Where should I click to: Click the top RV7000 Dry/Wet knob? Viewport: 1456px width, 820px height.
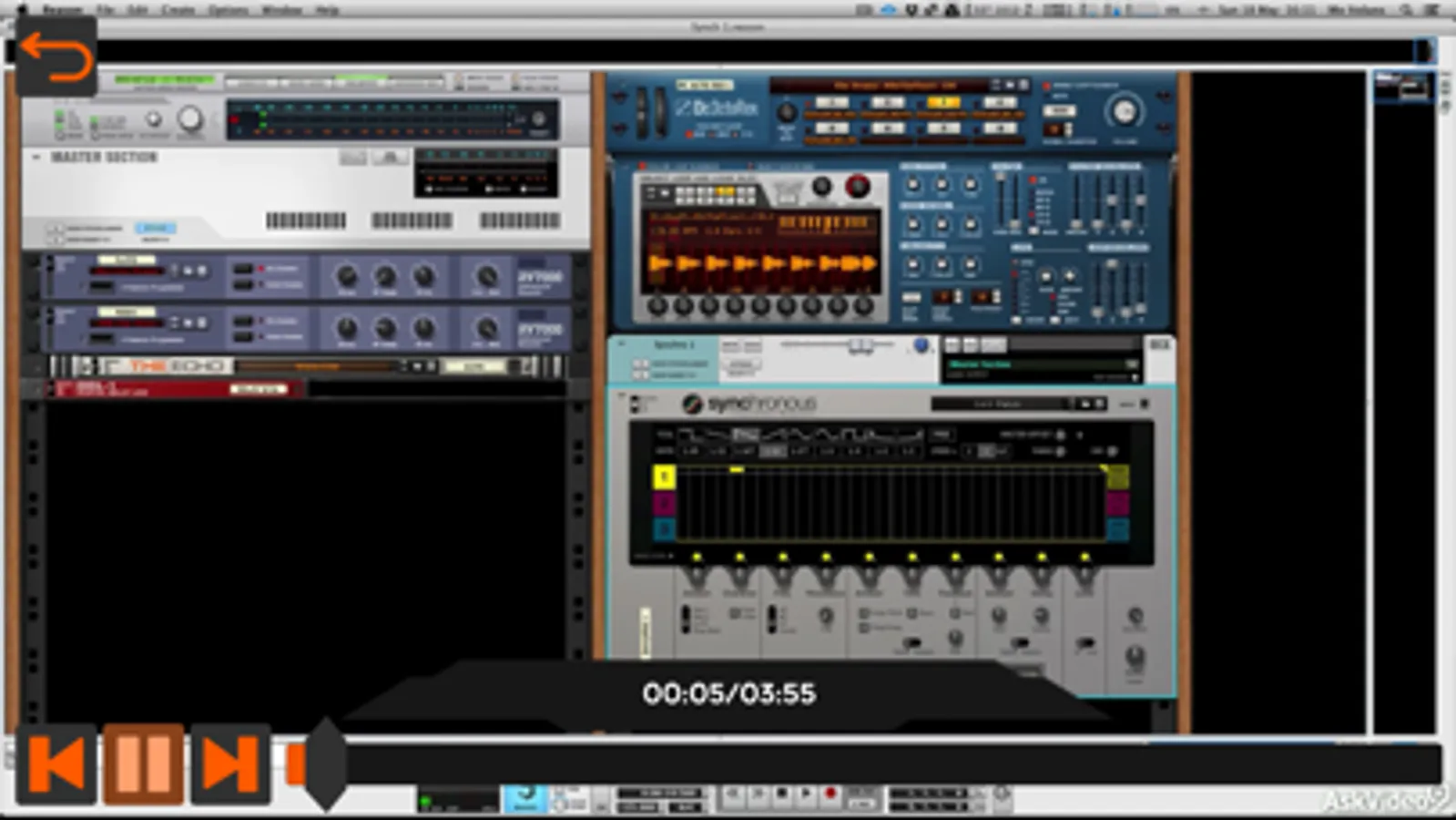pyautogui.click(x=487, y=277)
